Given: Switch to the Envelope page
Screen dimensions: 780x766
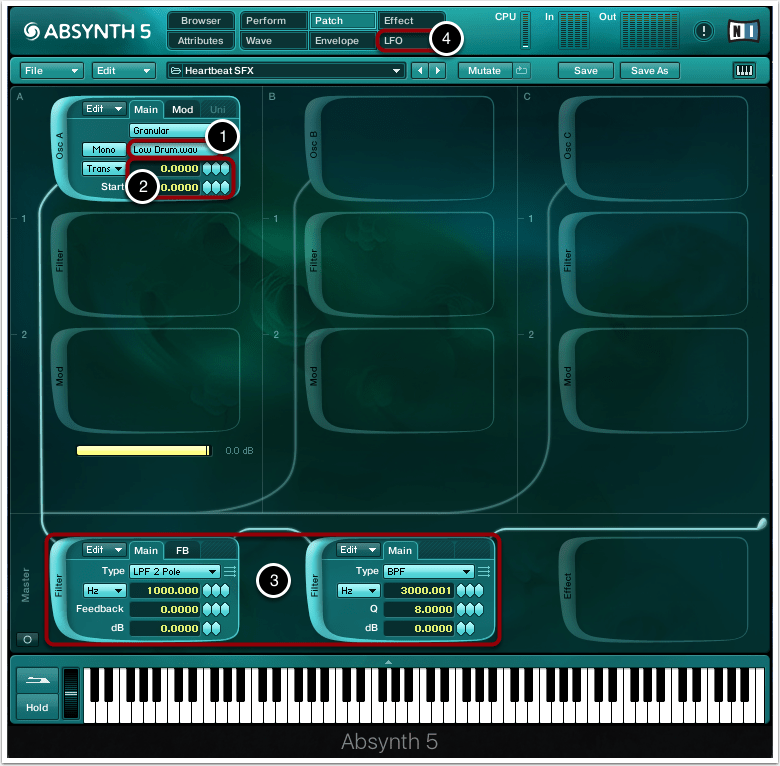Looking at the screenshot, I should tap(342, 41).
